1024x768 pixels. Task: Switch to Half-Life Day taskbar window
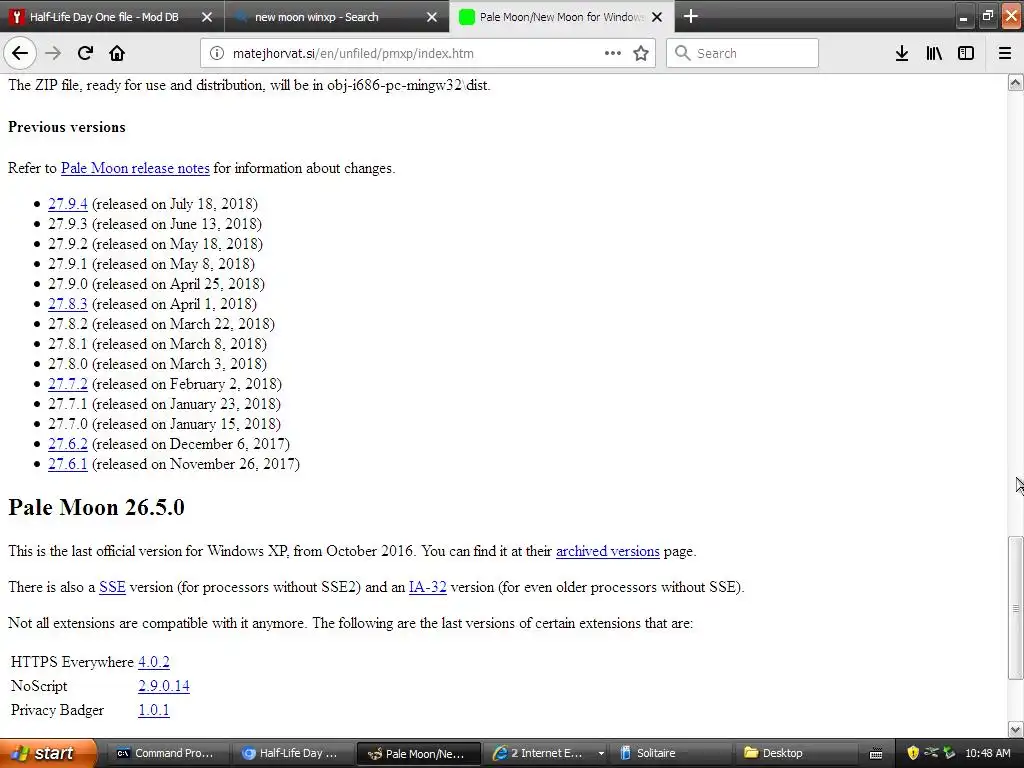click(x=290, y=753)
